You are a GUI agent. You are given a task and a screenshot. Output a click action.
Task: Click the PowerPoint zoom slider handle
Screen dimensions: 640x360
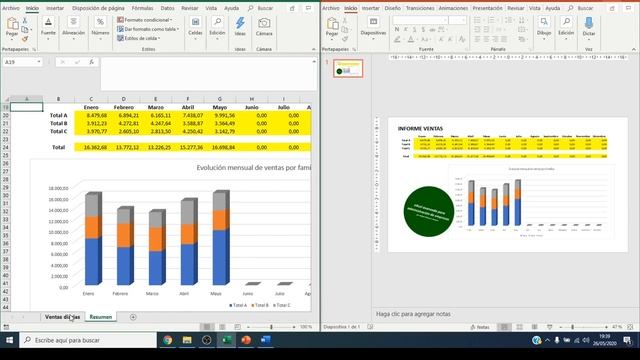point(572,327)
